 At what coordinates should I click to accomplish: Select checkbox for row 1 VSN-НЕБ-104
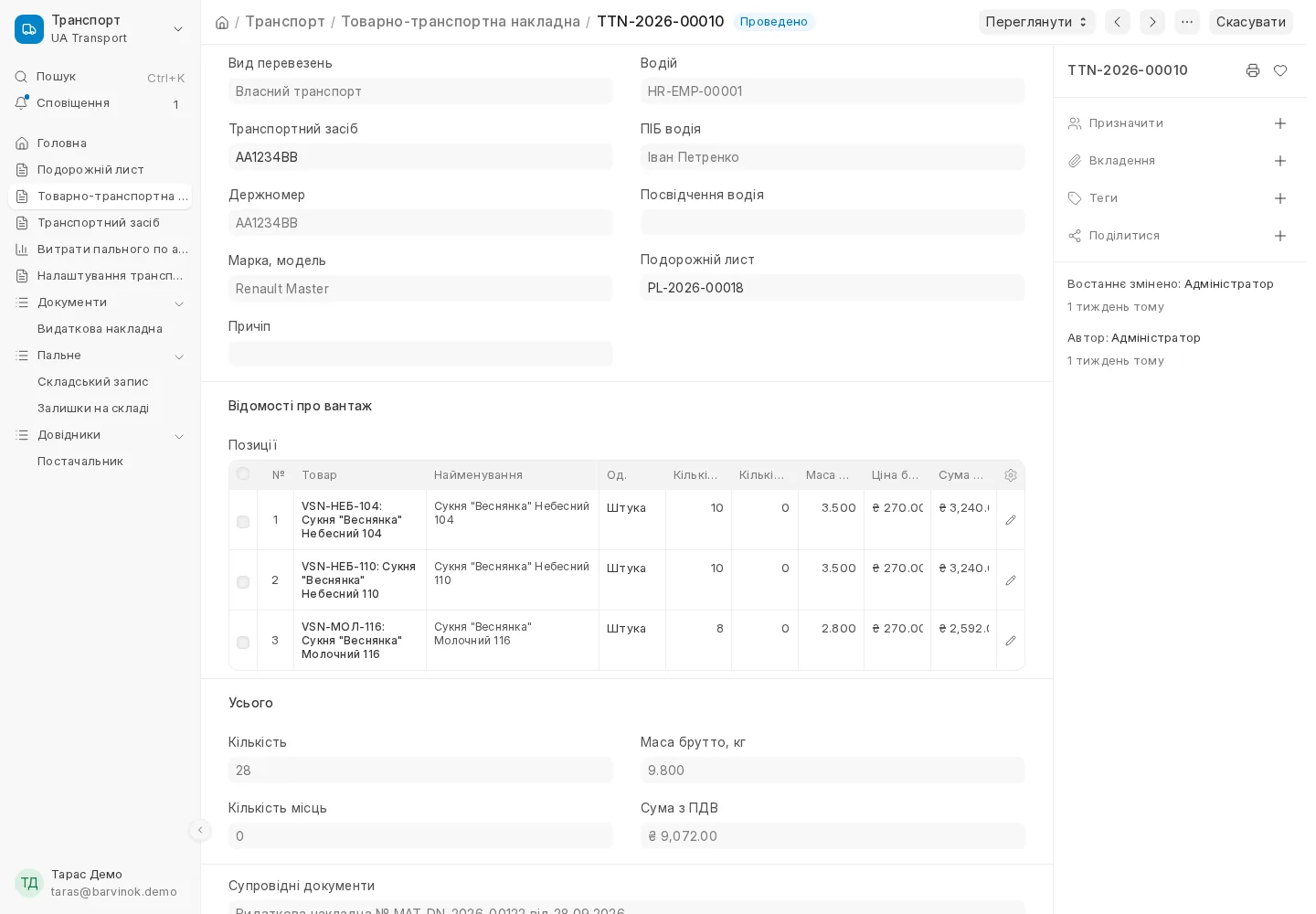click(x=243, y=522)
